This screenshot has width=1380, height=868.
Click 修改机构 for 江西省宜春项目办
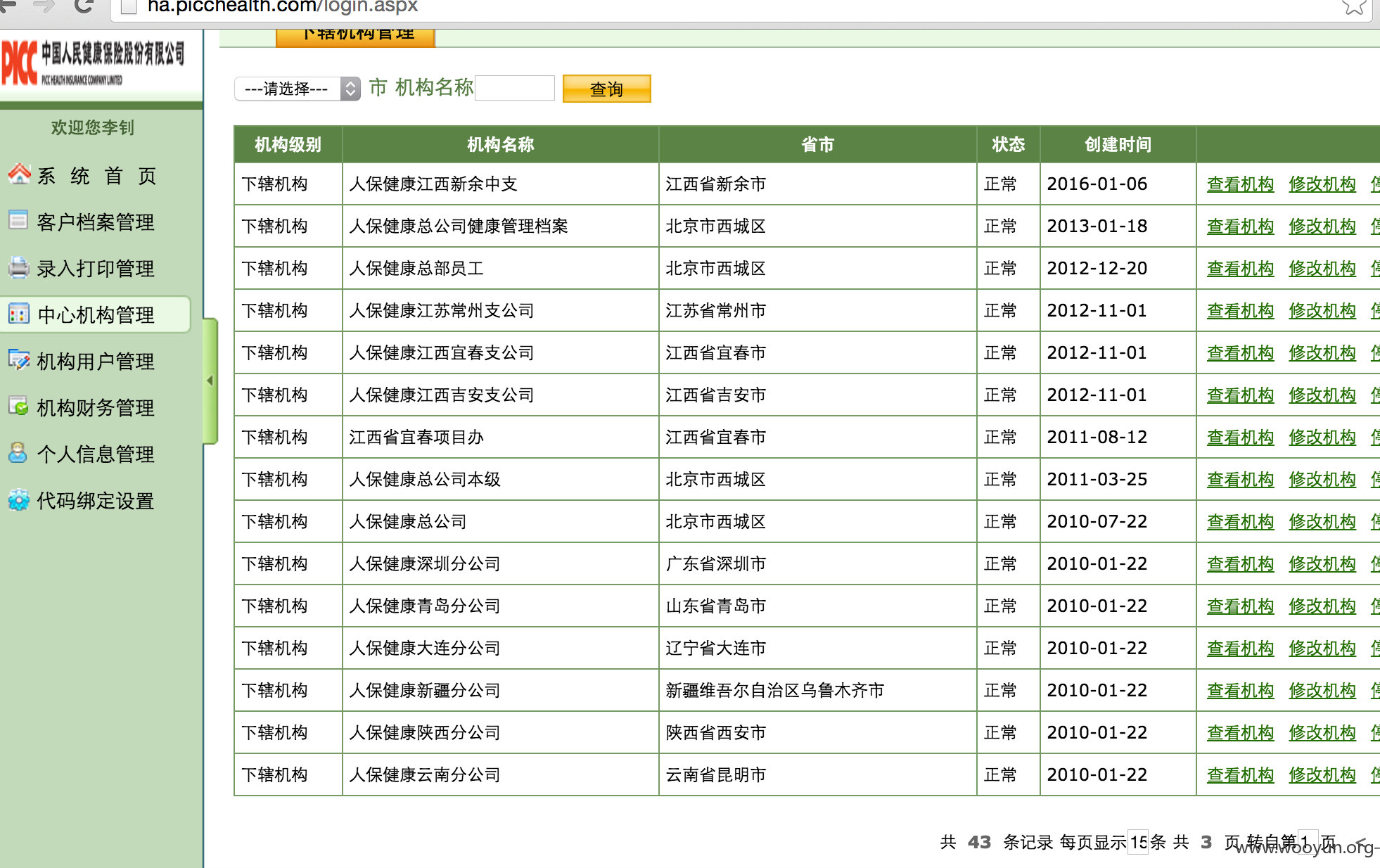1322,438
